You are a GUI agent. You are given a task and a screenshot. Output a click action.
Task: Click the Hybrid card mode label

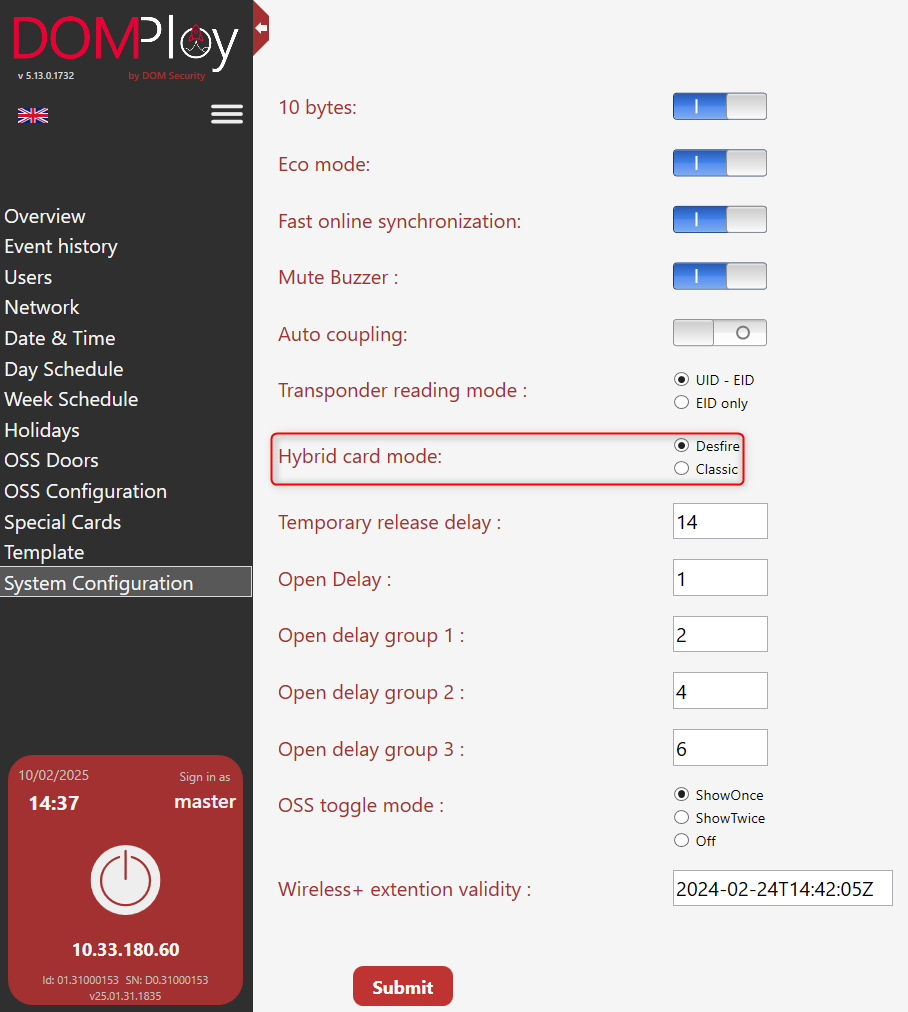360,457
